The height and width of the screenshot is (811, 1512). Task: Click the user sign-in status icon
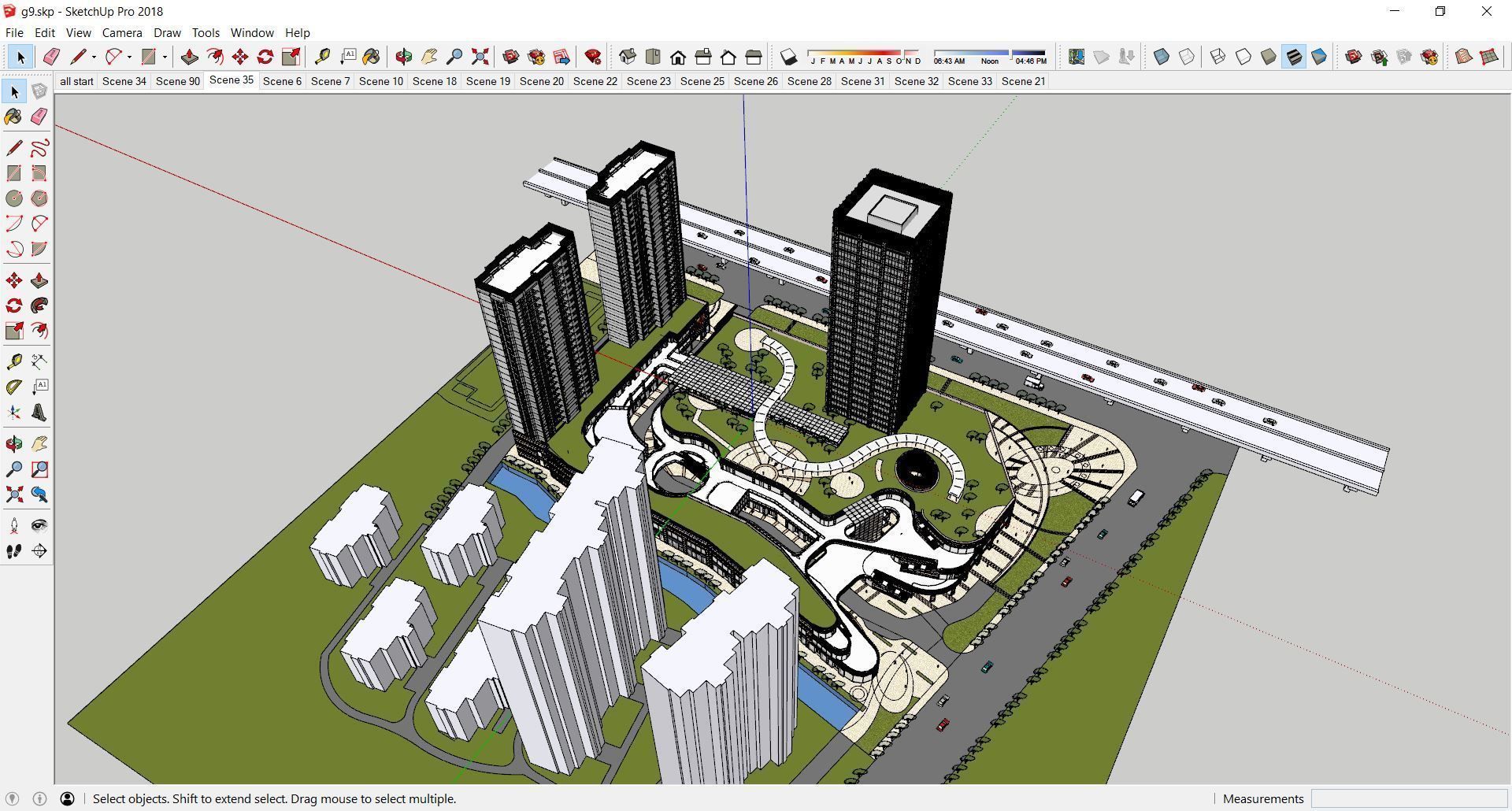[x=68, y=798]
